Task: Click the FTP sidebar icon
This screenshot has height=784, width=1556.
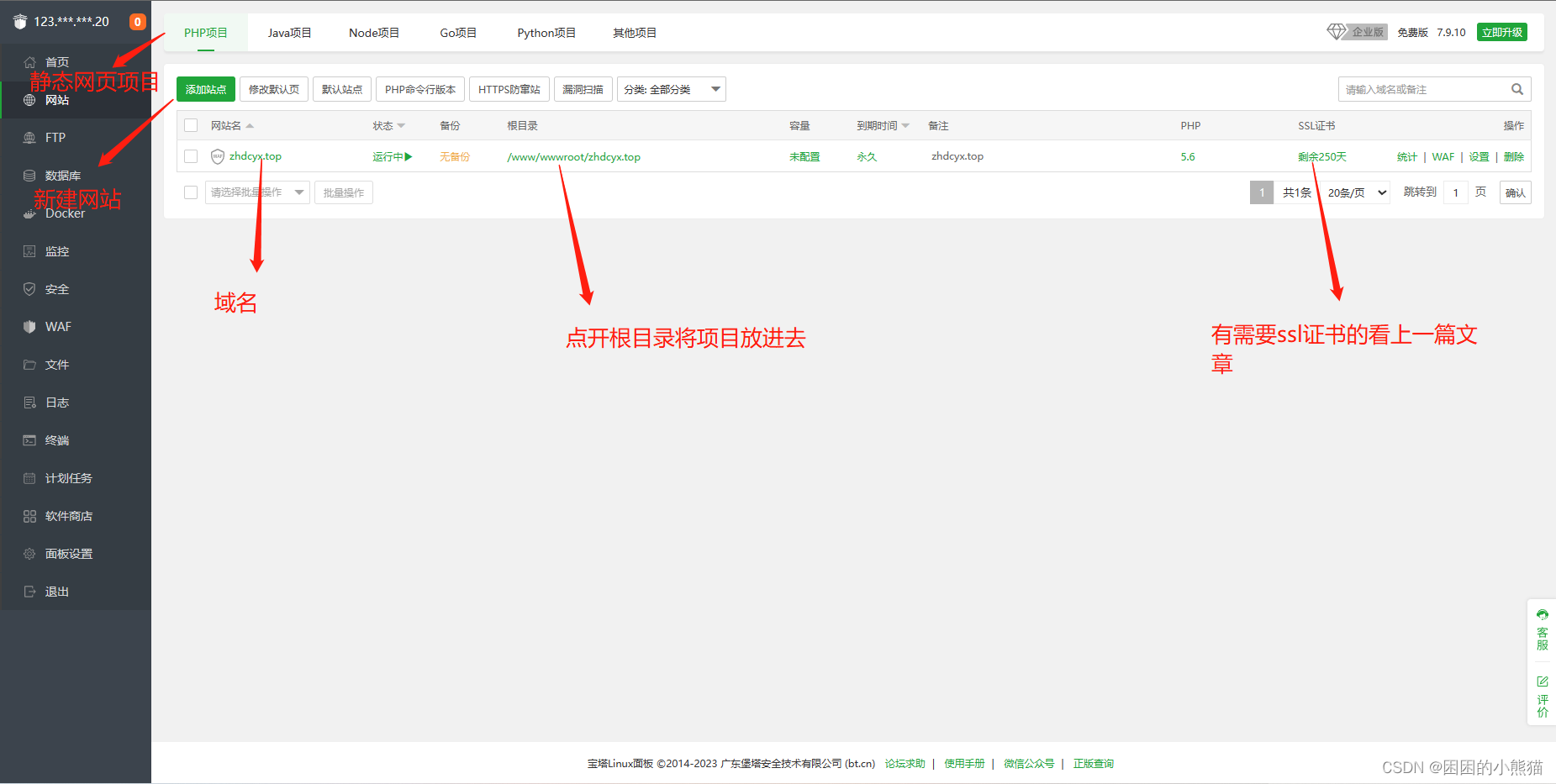Action: tap(29, 138)
